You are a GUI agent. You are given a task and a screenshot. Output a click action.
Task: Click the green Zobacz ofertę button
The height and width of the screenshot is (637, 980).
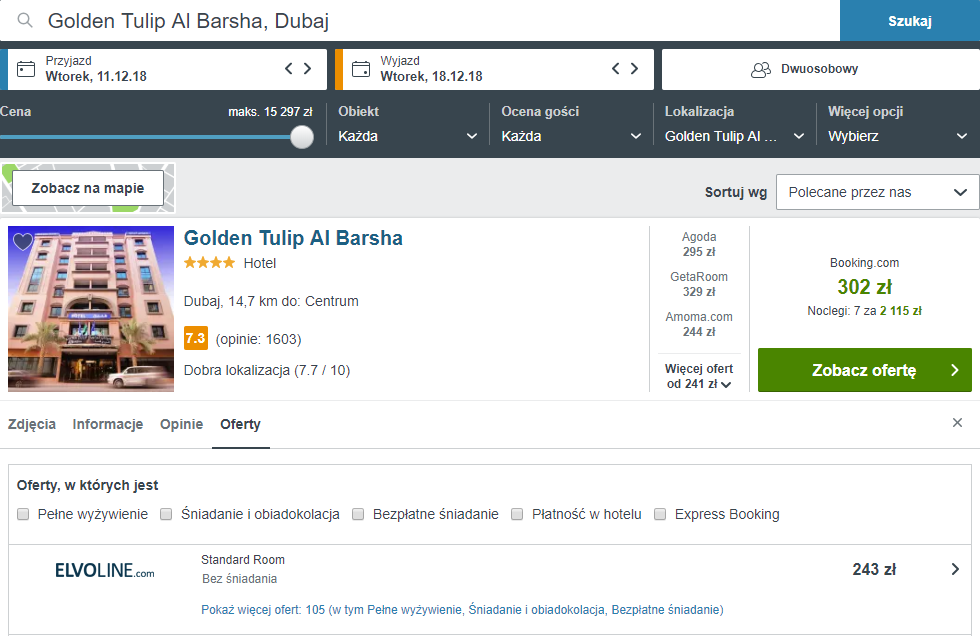[864, 370]
